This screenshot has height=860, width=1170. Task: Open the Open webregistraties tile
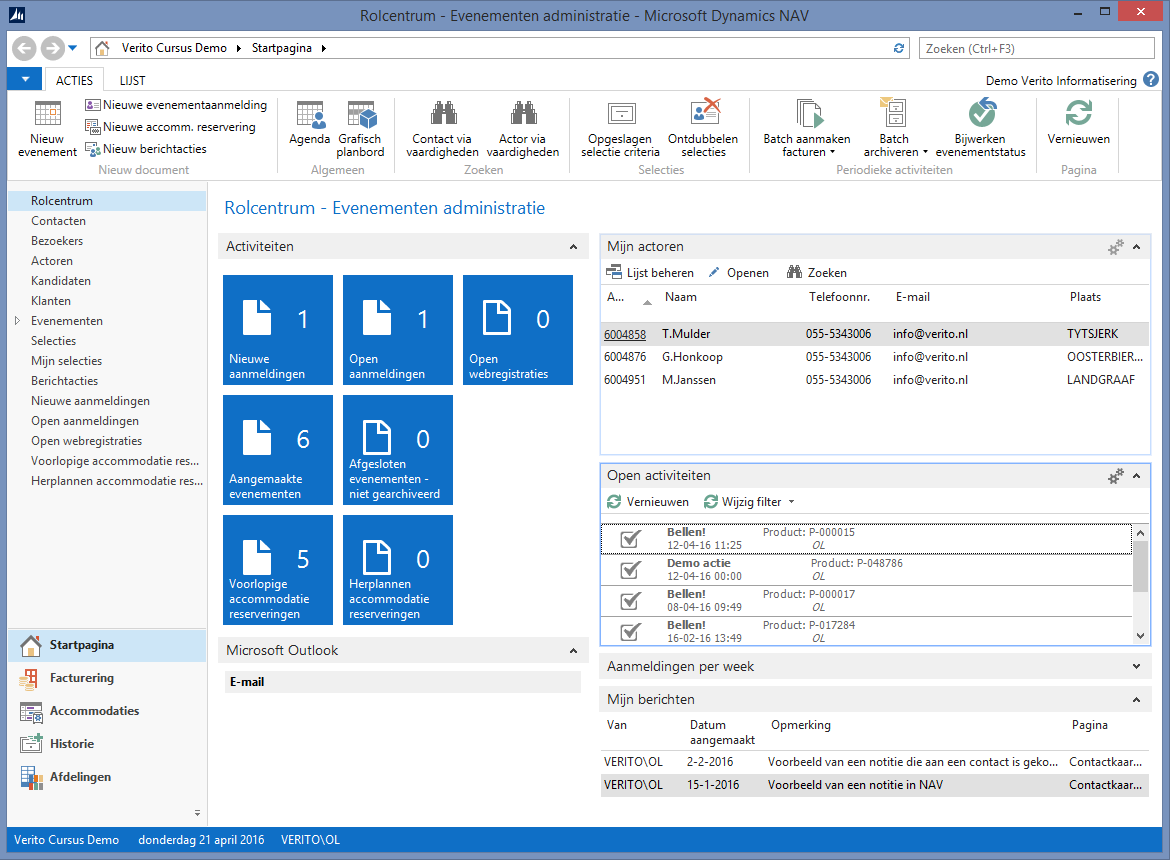click(518, 330)
